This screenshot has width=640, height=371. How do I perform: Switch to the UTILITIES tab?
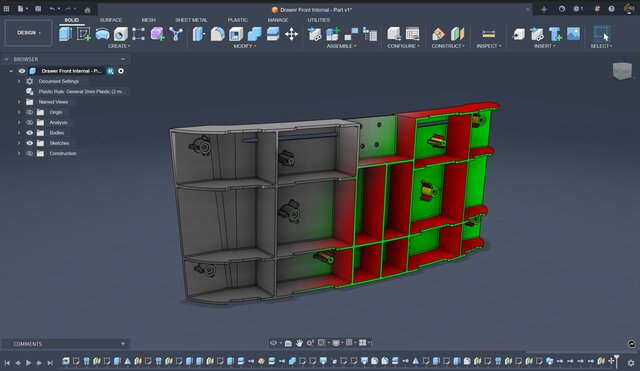[319, 20]
